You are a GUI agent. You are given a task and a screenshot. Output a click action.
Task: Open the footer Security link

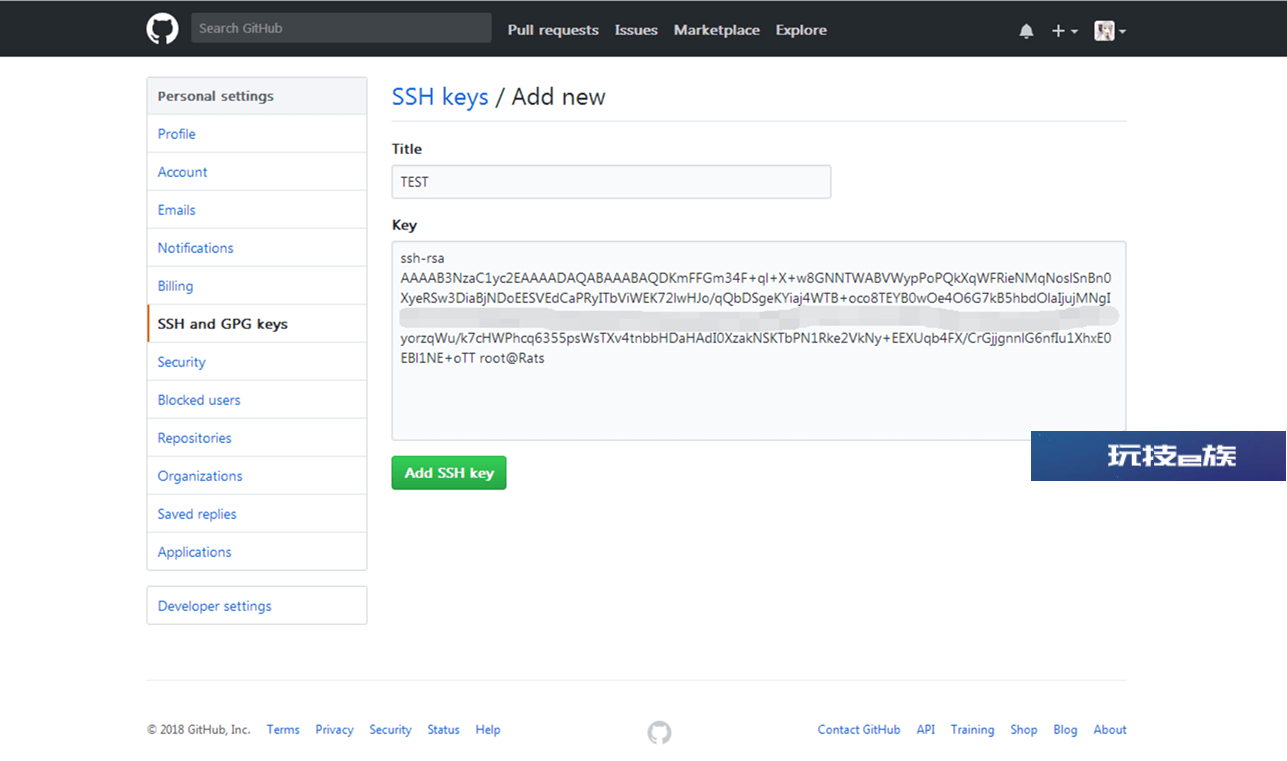pos(390,730)
